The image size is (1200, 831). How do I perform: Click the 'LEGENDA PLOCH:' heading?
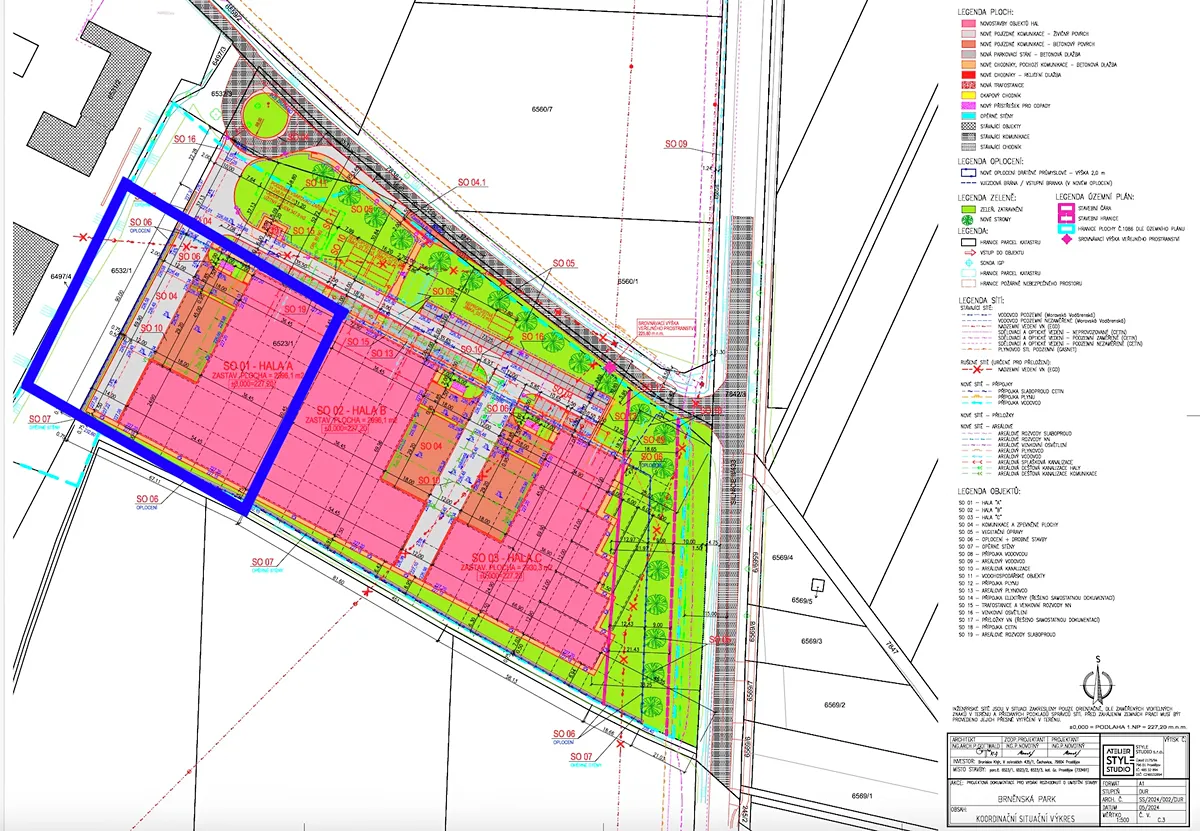986,12
